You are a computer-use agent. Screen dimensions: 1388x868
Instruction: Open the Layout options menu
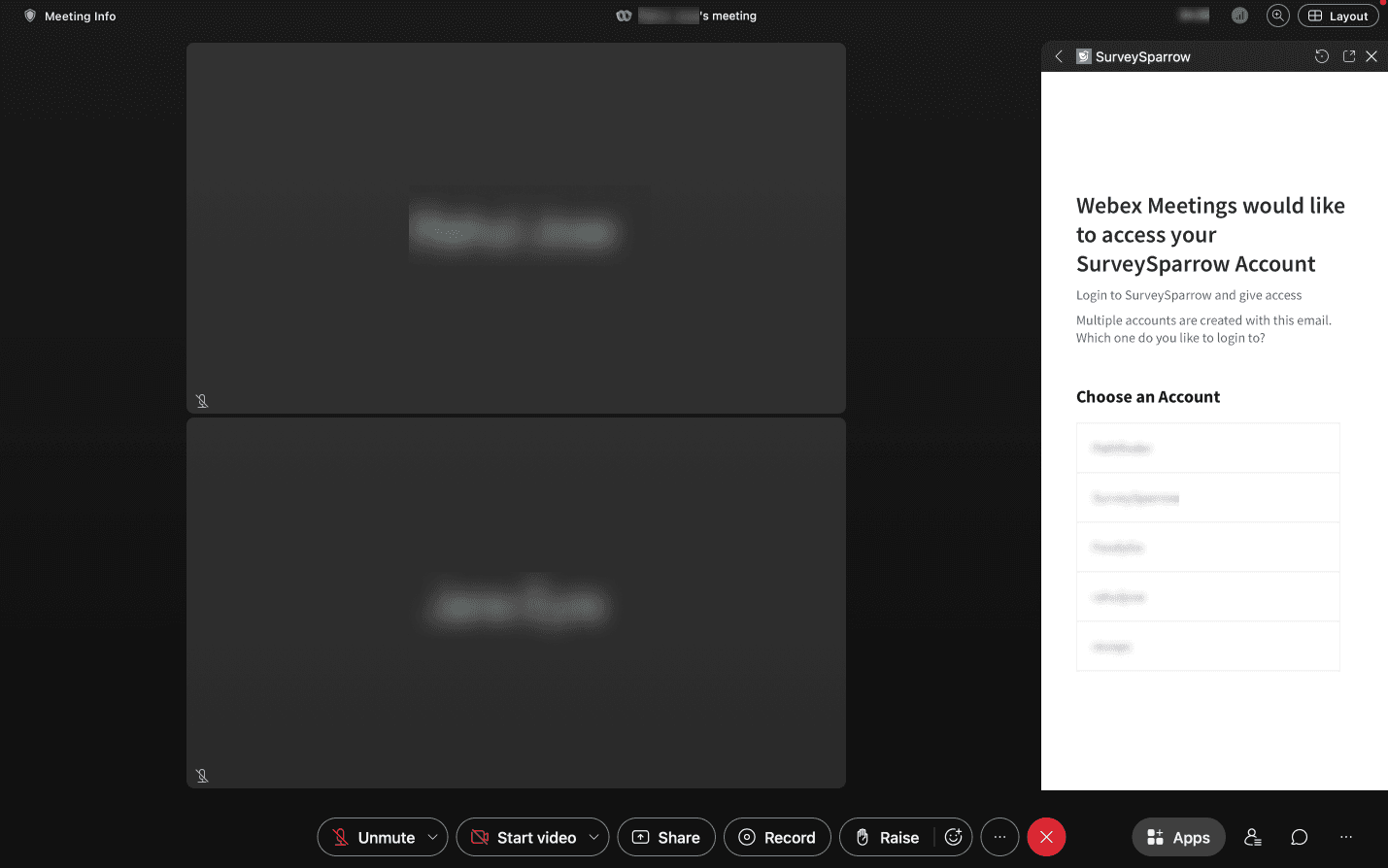pos(1337,16)
